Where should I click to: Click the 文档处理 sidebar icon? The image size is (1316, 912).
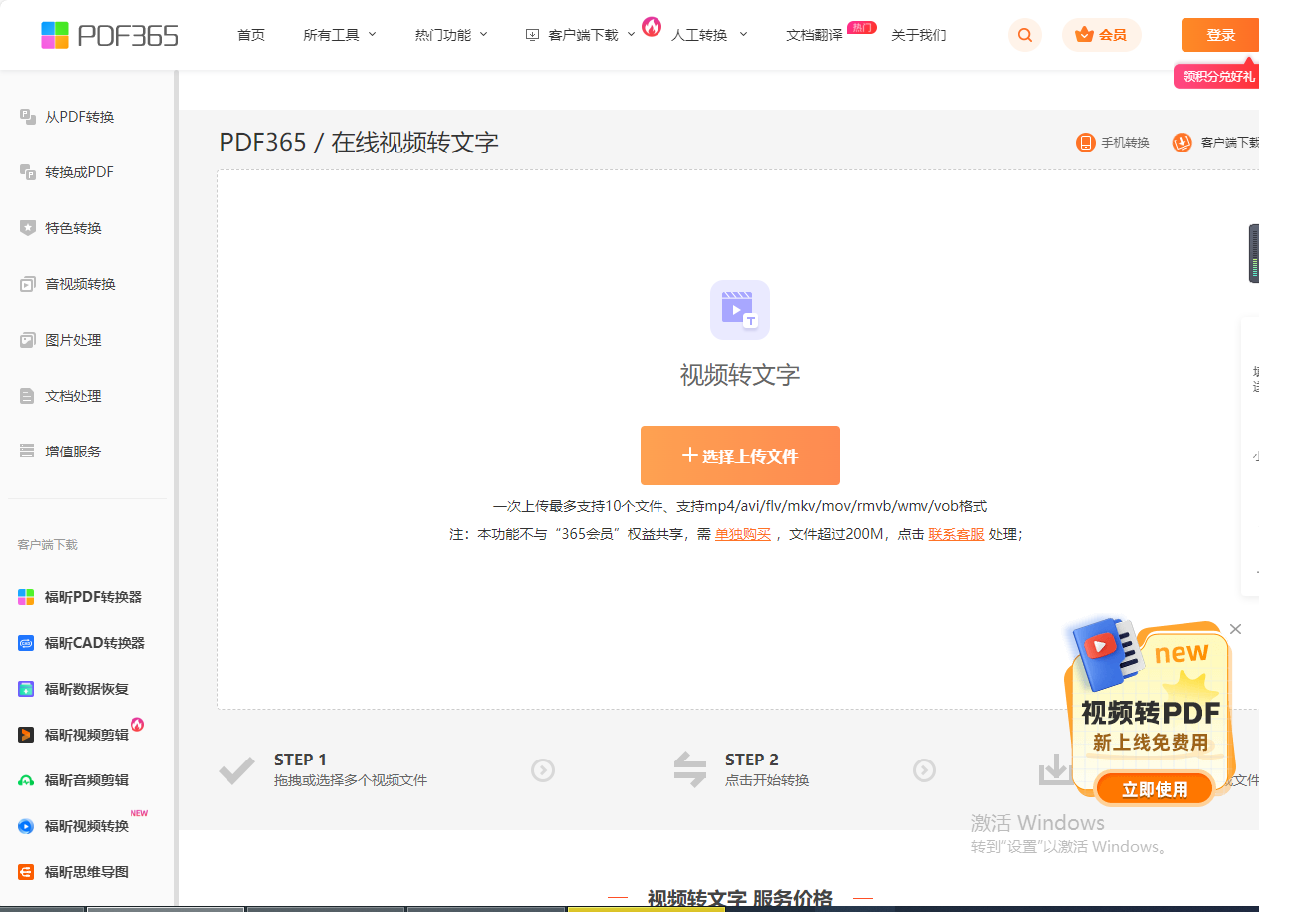click(28, 396)
